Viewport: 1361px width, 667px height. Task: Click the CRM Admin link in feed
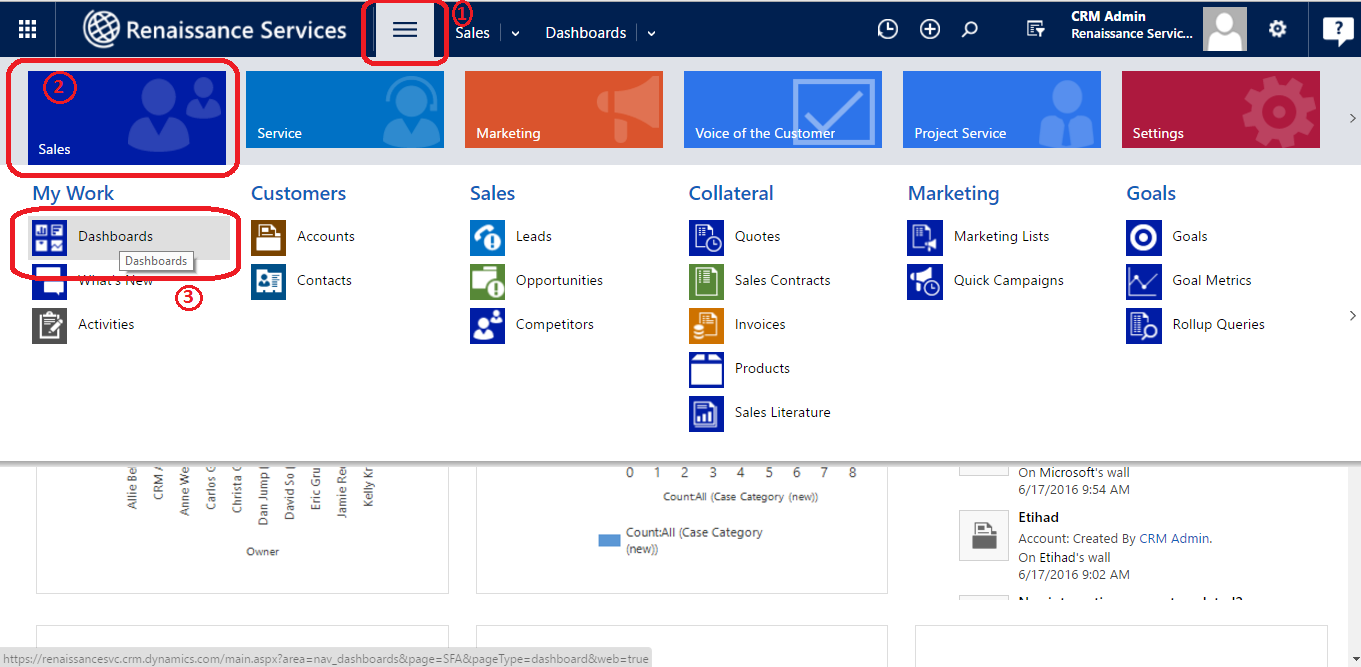pyautogui.click(x=1174, y=539)
